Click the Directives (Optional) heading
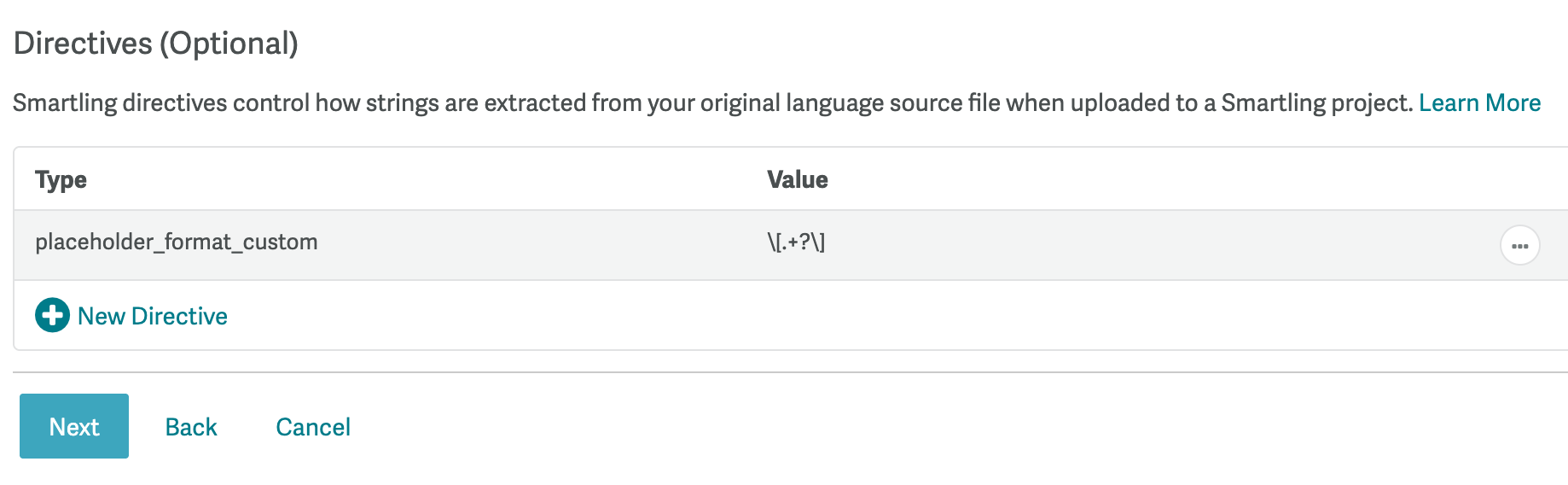This screenshot has width=1568, height=485. coord(156,44)
